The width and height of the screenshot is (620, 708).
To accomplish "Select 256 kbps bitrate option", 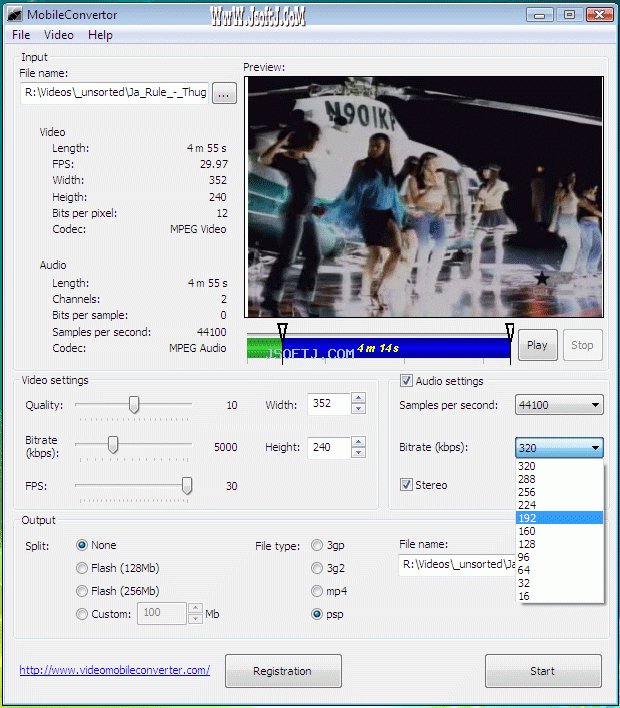I will 559,492.
